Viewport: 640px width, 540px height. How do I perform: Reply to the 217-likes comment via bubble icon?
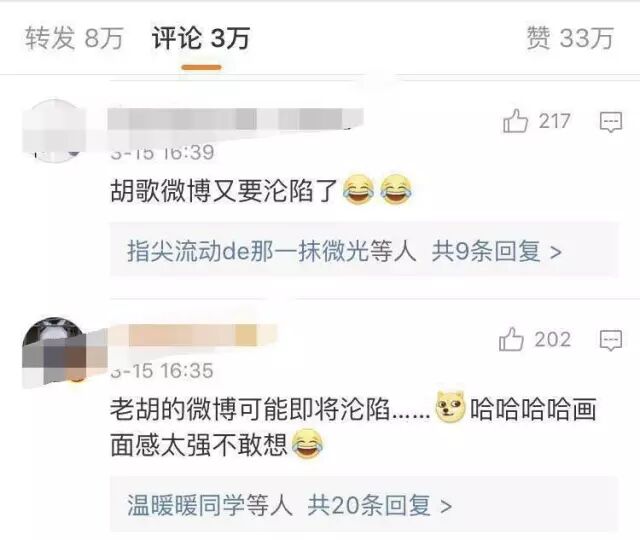(611, 122)
